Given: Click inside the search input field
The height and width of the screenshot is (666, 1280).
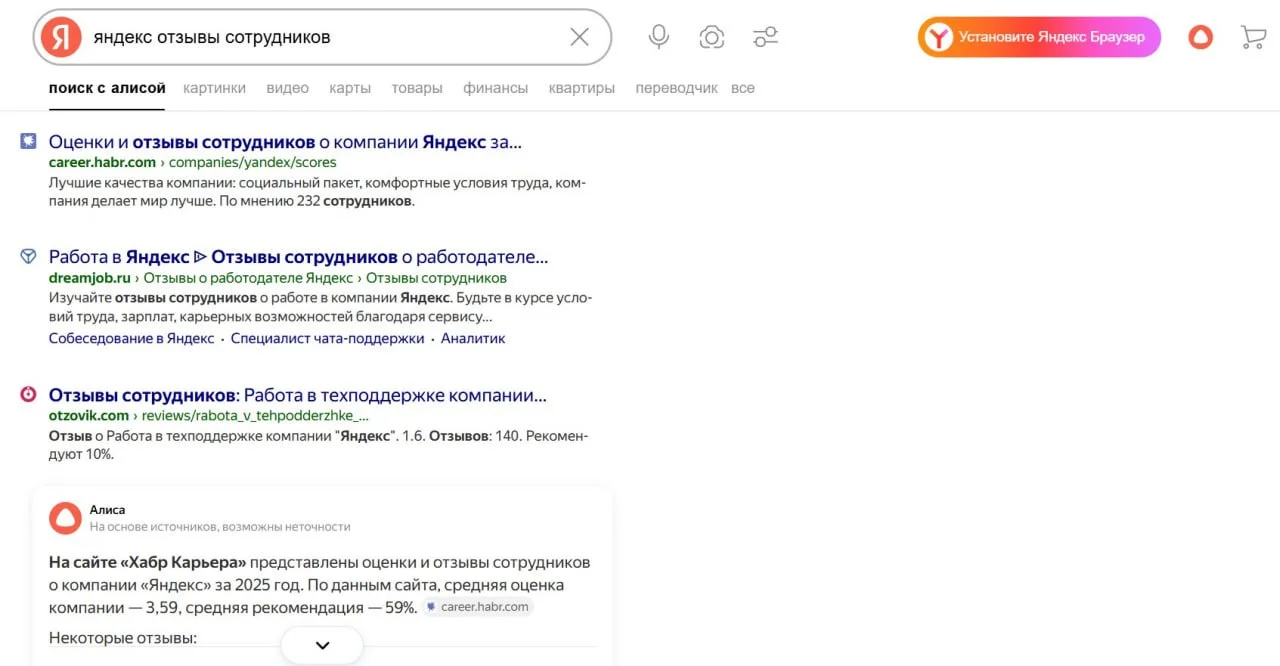Looking at the screenshot, I should click(x=300, y=36).
